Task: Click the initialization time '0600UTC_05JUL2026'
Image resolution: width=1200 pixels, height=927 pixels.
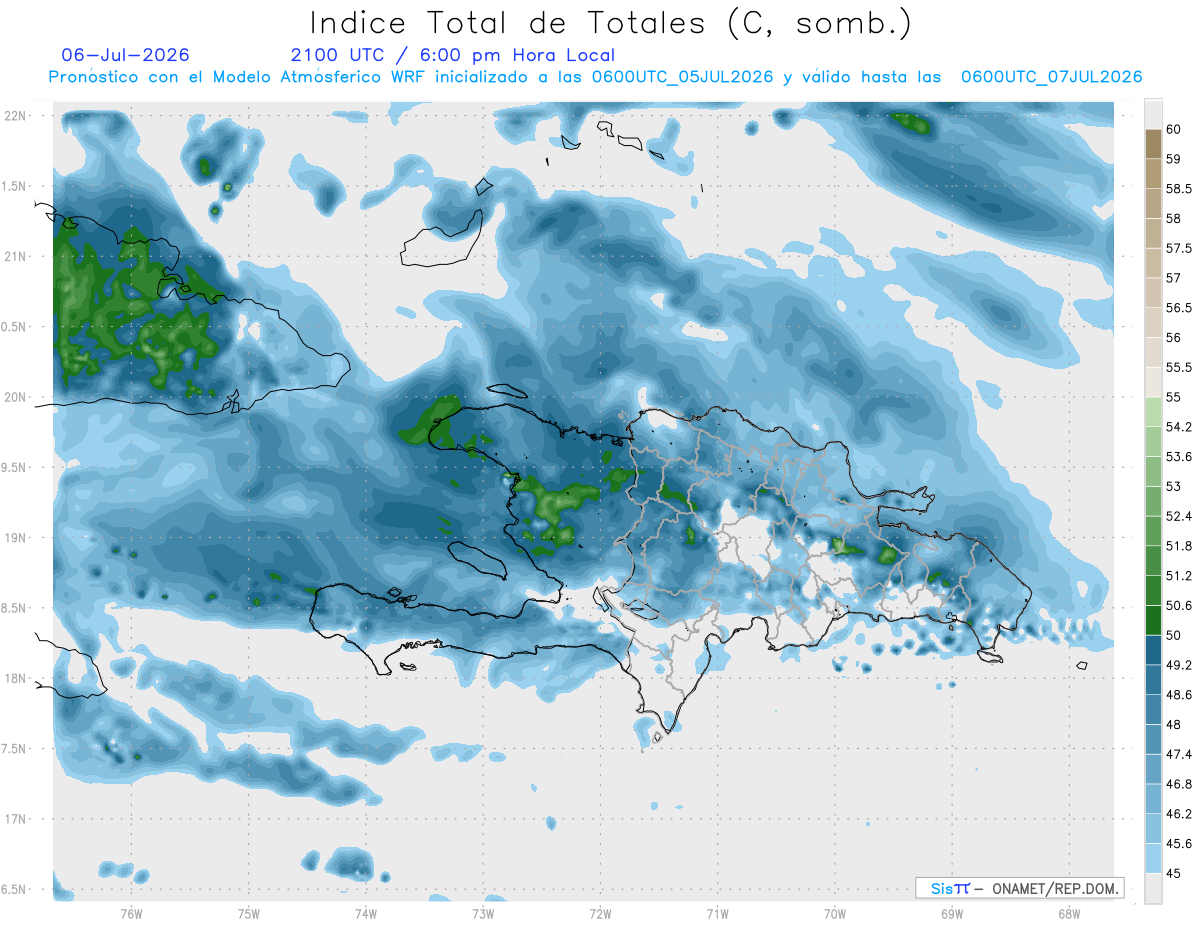Action: click(682, 77)
